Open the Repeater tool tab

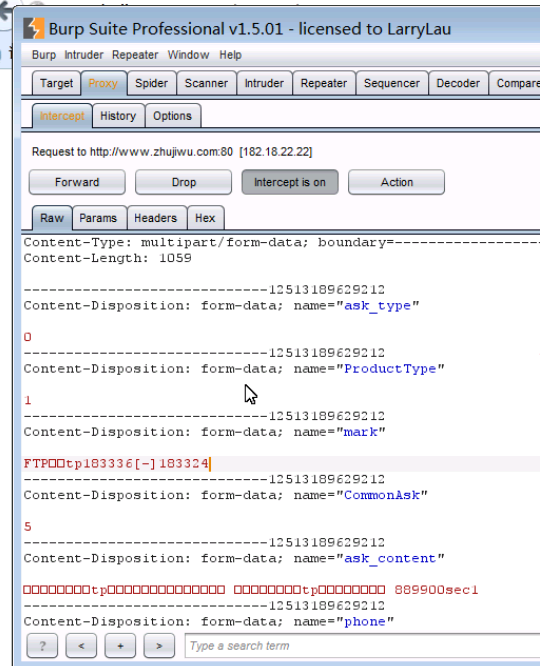click(x=324, y=83)
